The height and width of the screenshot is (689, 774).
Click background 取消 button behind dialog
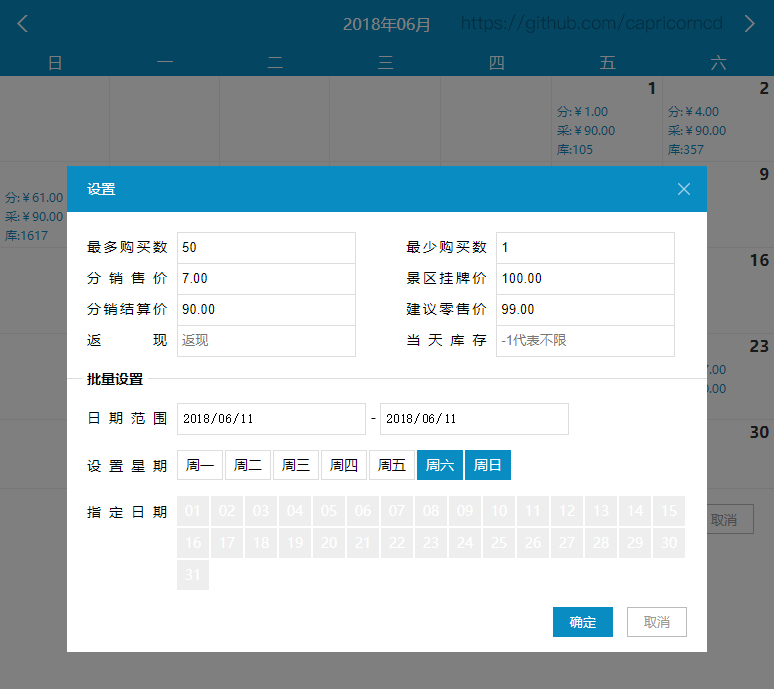pyautogui.click(x=730, y=519)
